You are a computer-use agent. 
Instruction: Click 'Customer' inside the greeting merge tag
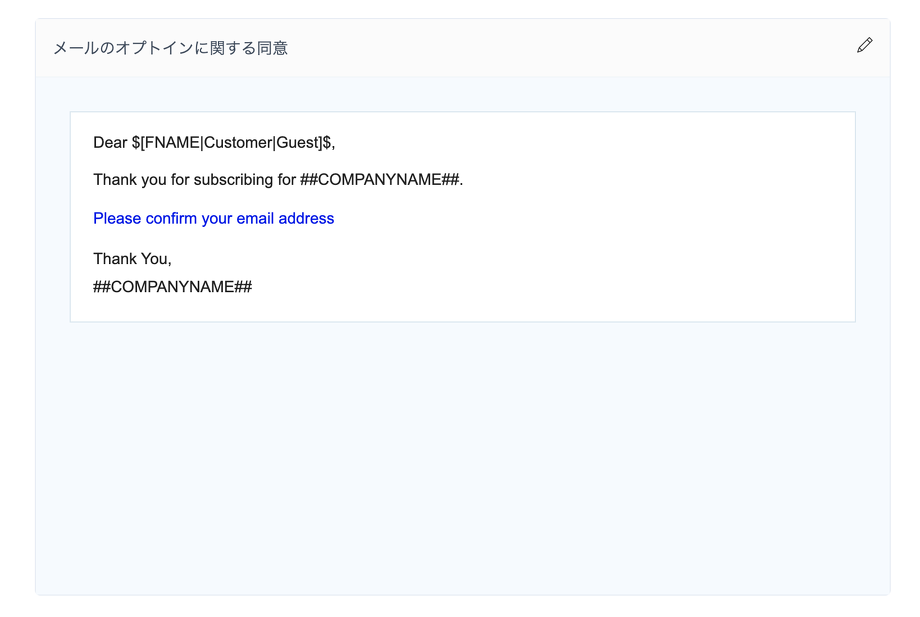[x=237, y=142]
